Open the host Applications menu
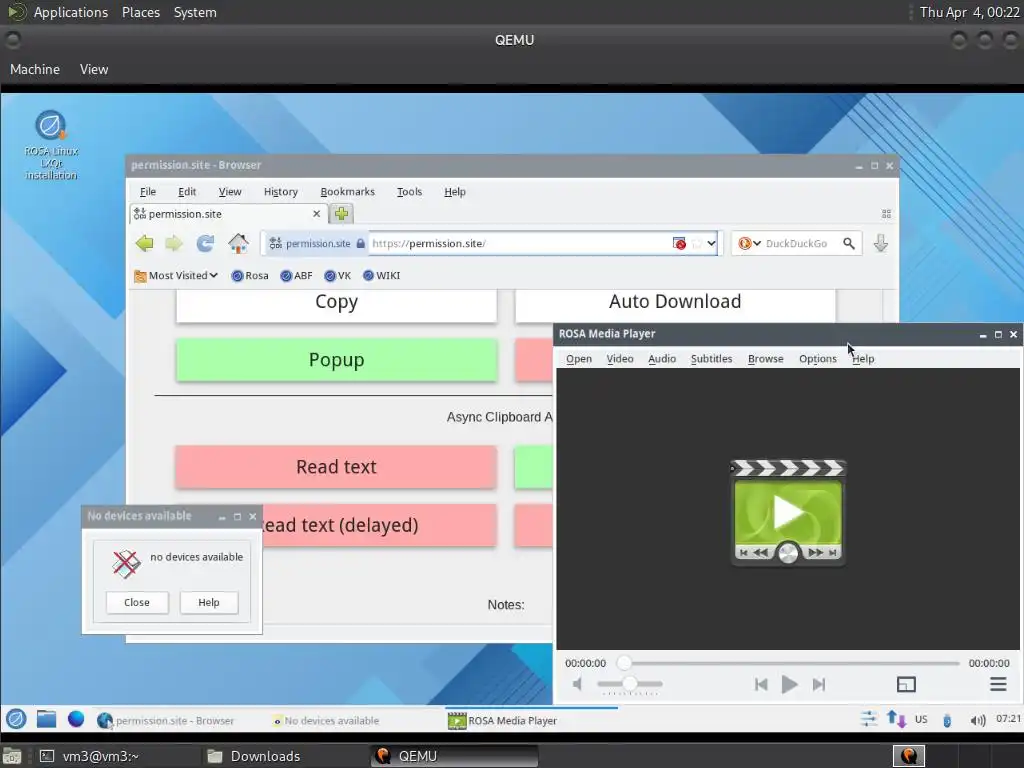The image size is (1024, 768). 71,12
